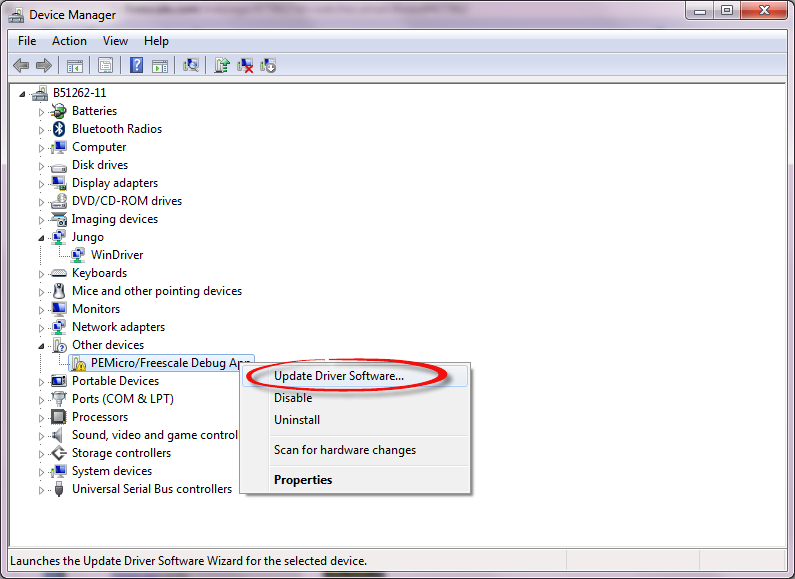Close the Device Manager window
Screen dimensions: 795x579
pos(764,11)
